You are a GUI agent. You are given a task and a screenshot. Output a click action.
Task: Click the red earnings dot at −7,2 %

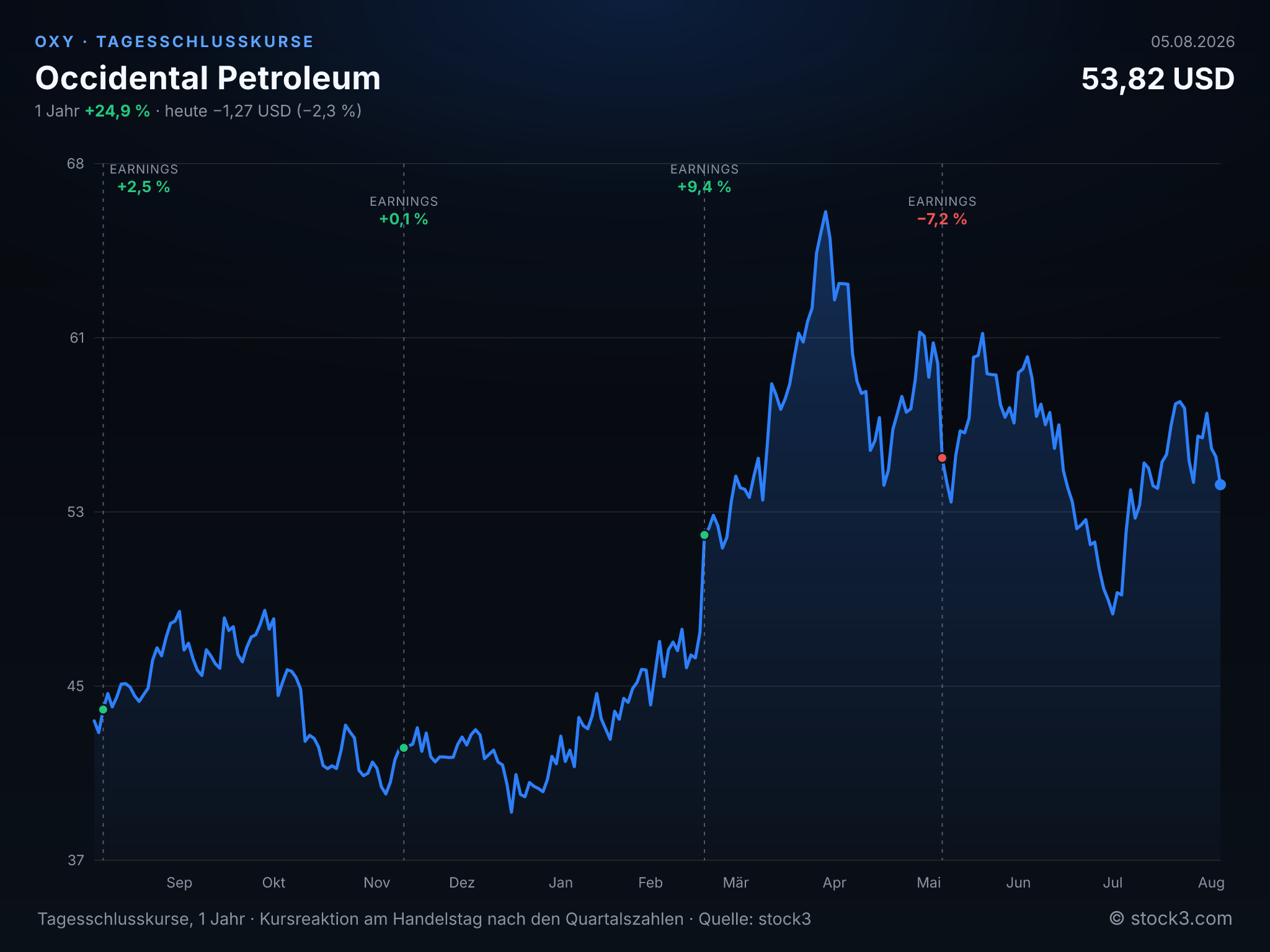click(x=942, y=458)
